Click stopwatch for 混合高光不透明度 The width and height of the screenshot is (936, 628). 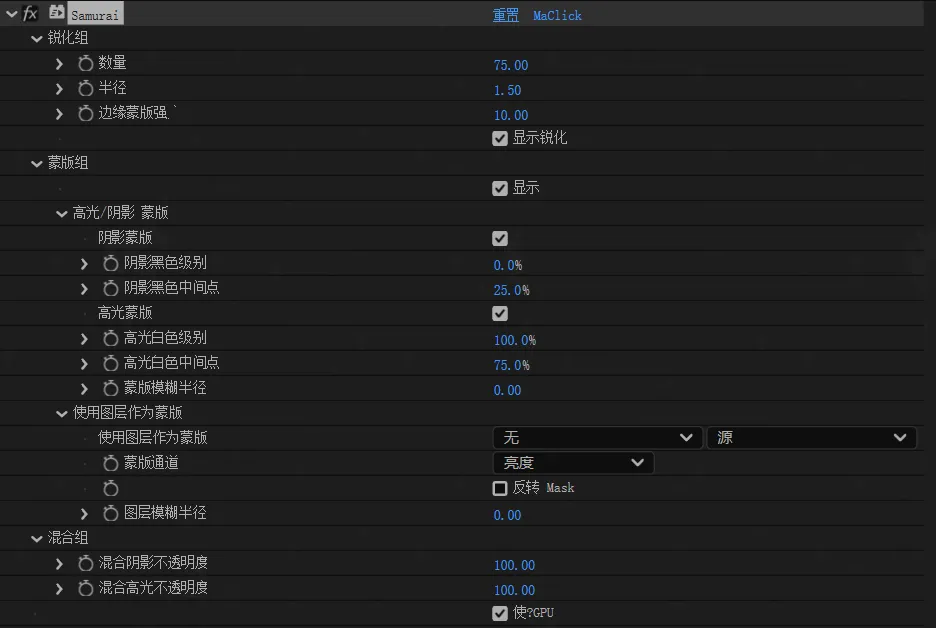pos(86,589)
